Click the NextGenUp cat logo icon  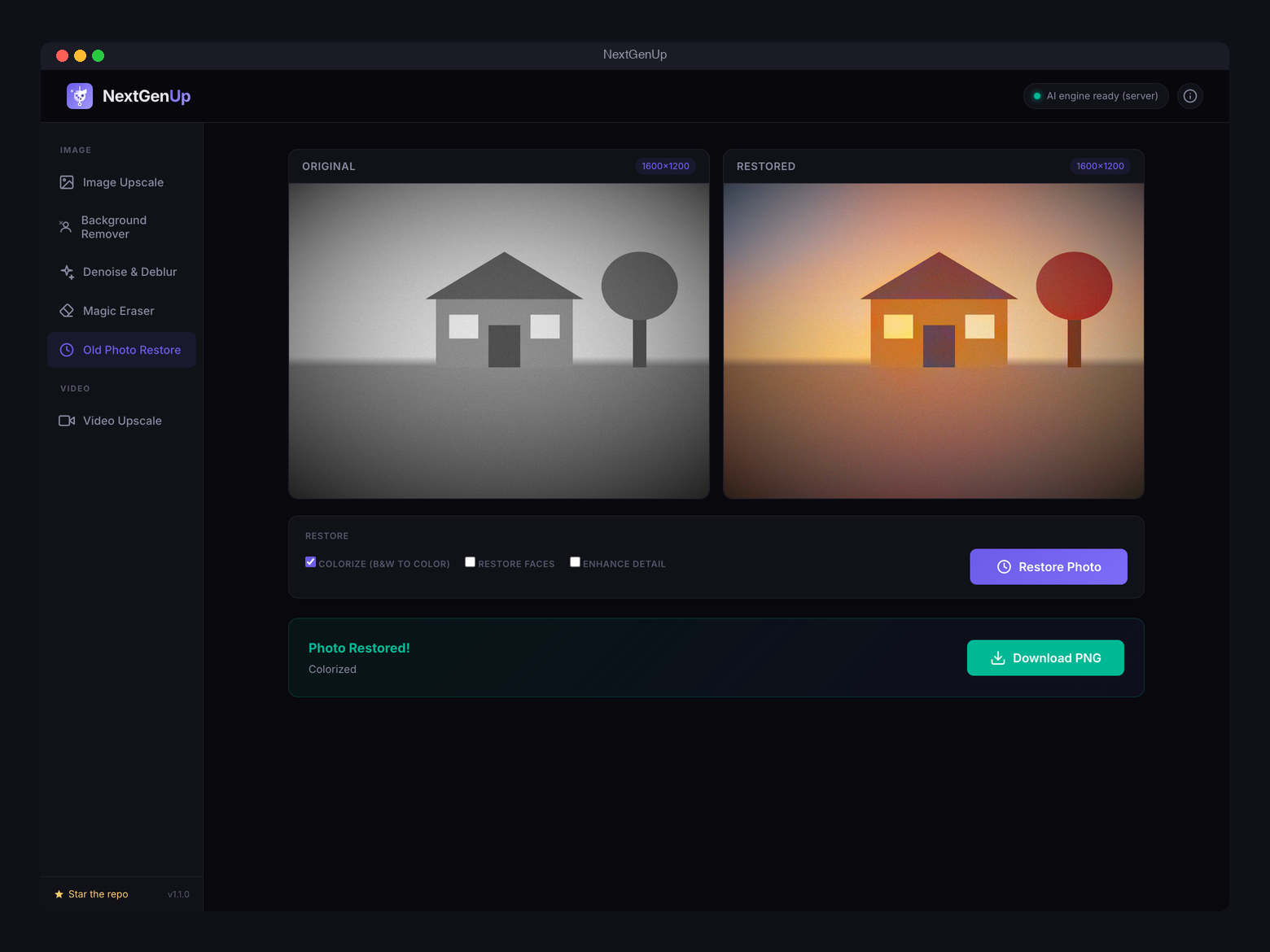[x=80, y=96]
